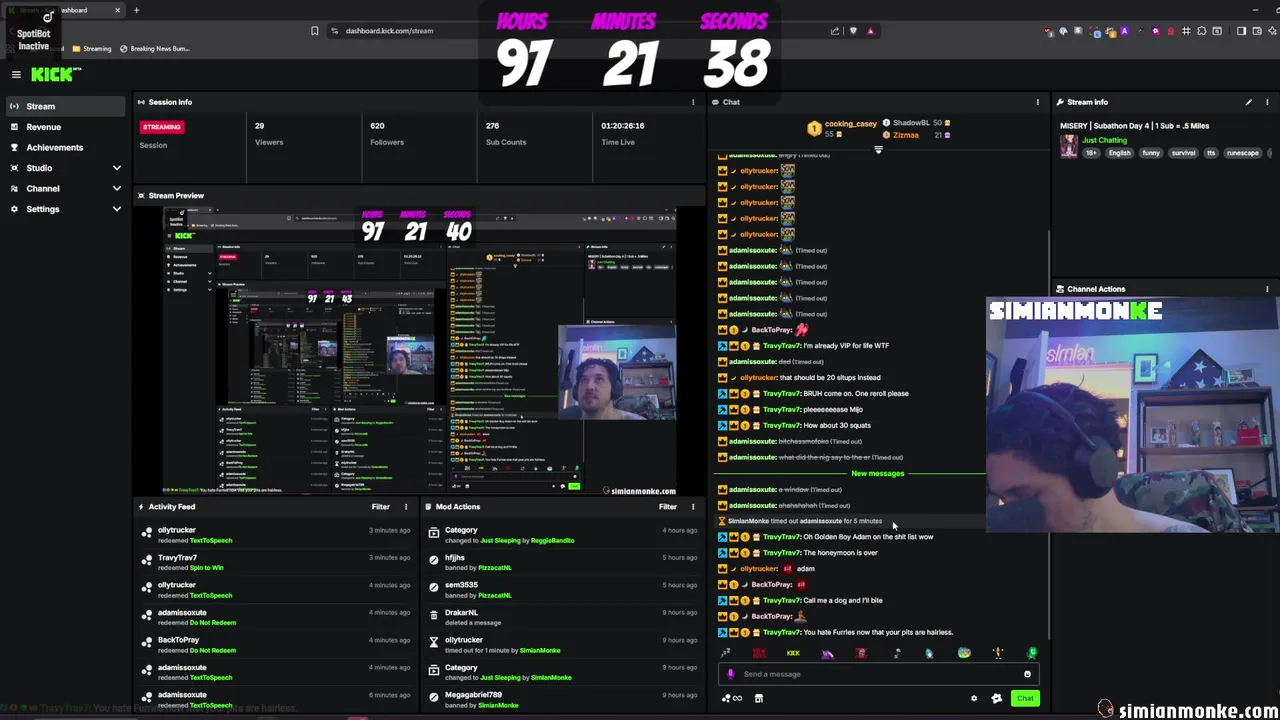Open the browser extensions puzzle icon

(x=1202, y=31)
